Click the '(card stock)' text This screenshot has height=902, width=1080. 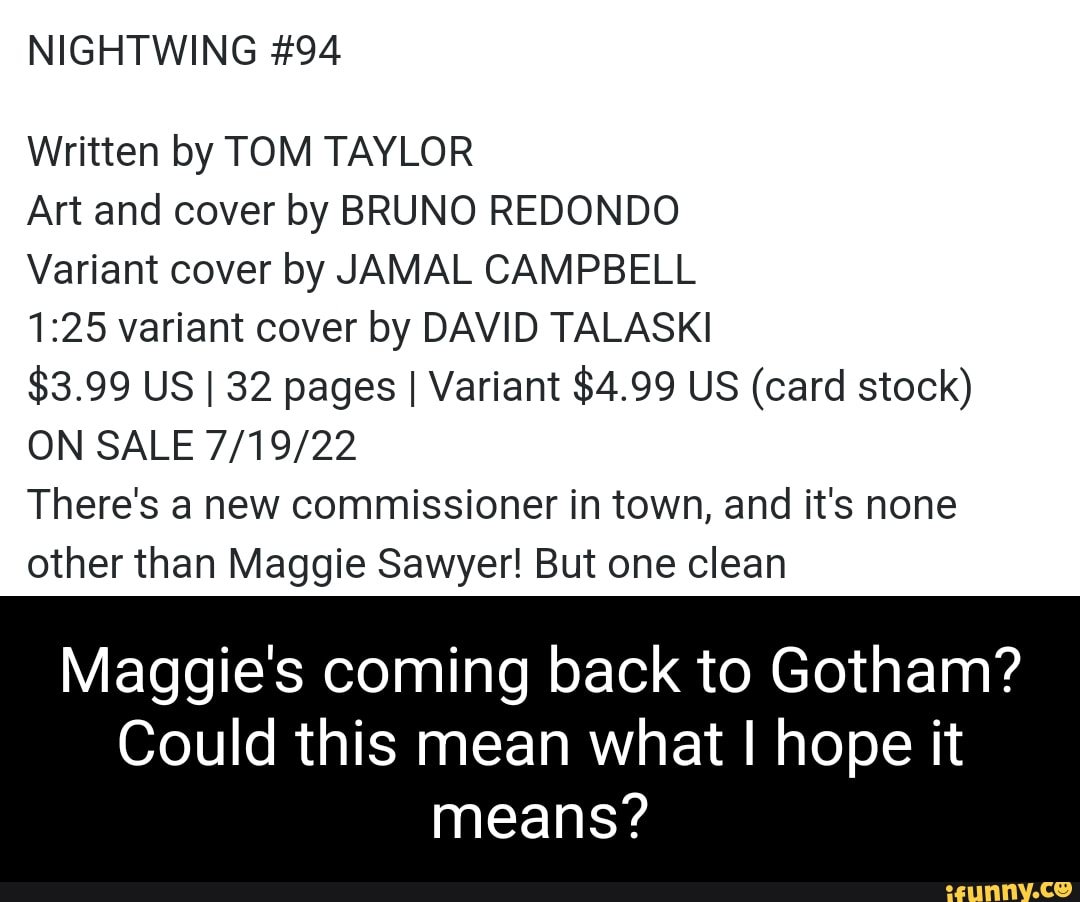coord(862,387)
